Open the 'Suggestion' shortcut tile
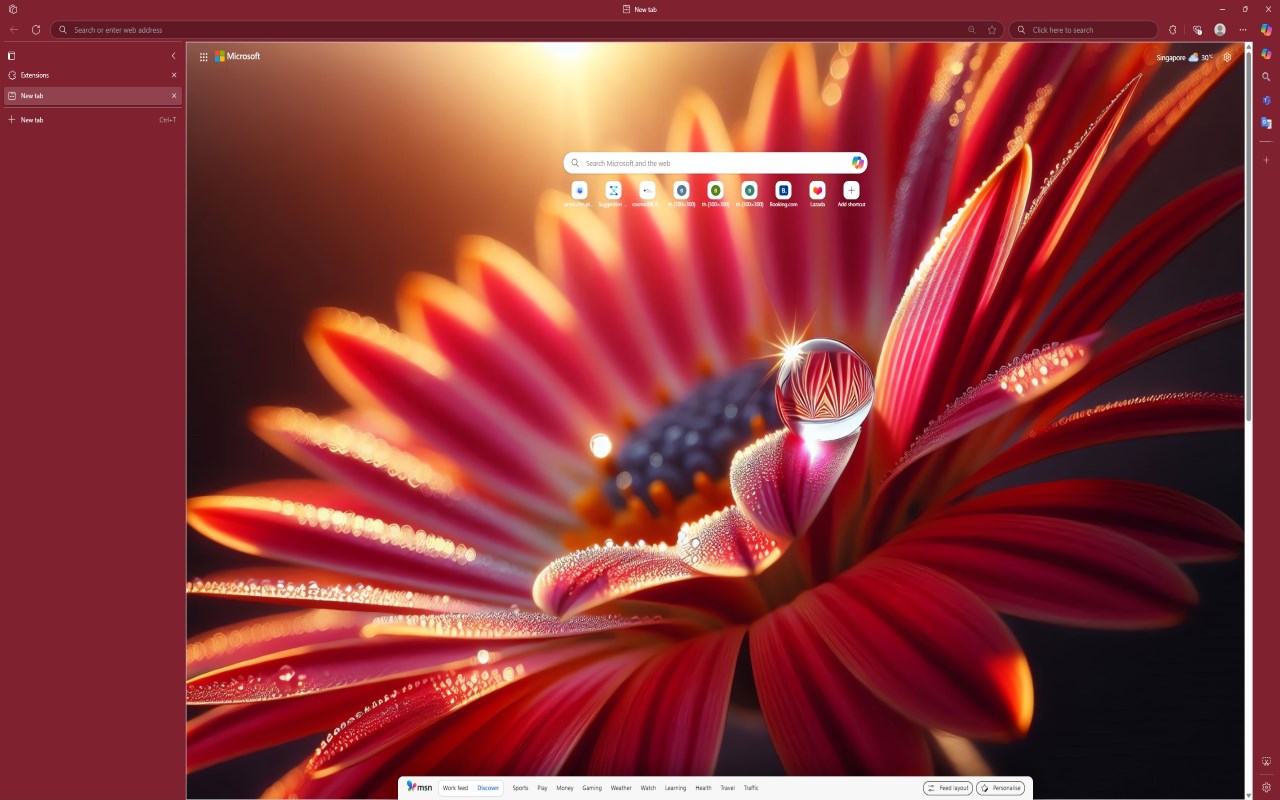 [x=613, y=194]
